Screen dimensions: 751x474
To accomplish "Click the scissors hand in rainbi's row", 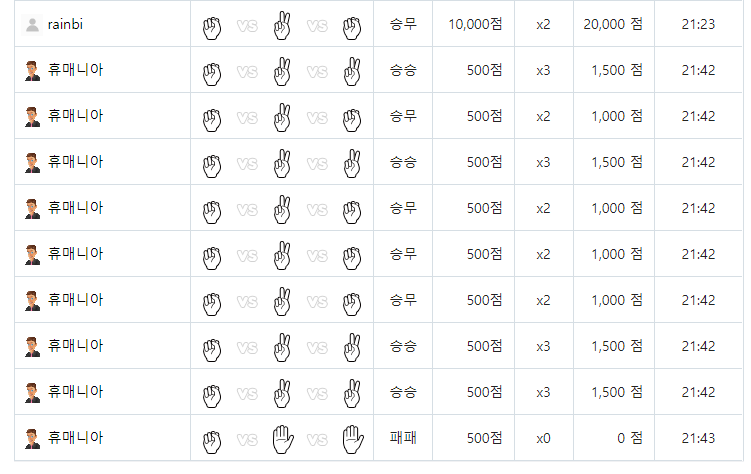I will 282,24.
